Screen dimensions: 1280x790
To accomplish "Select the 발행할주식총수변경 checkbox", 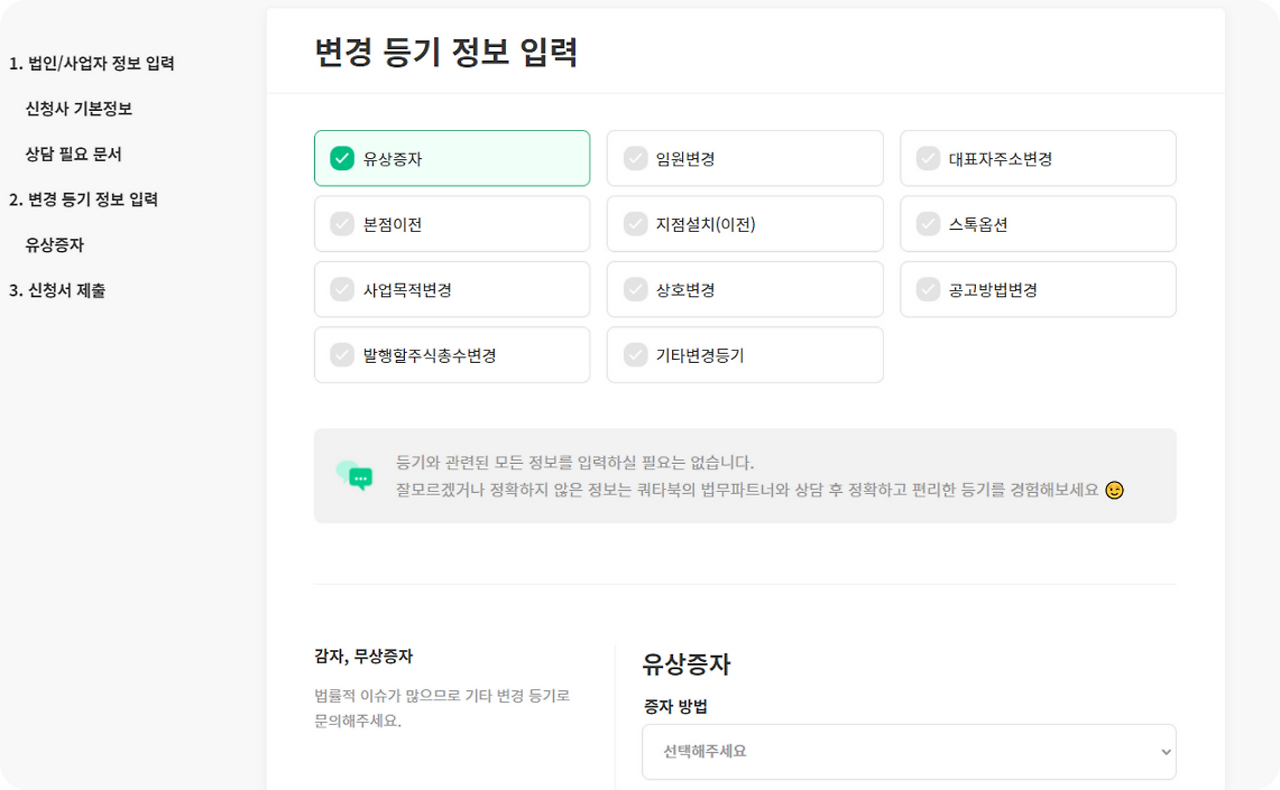I will tap(451, 354).
